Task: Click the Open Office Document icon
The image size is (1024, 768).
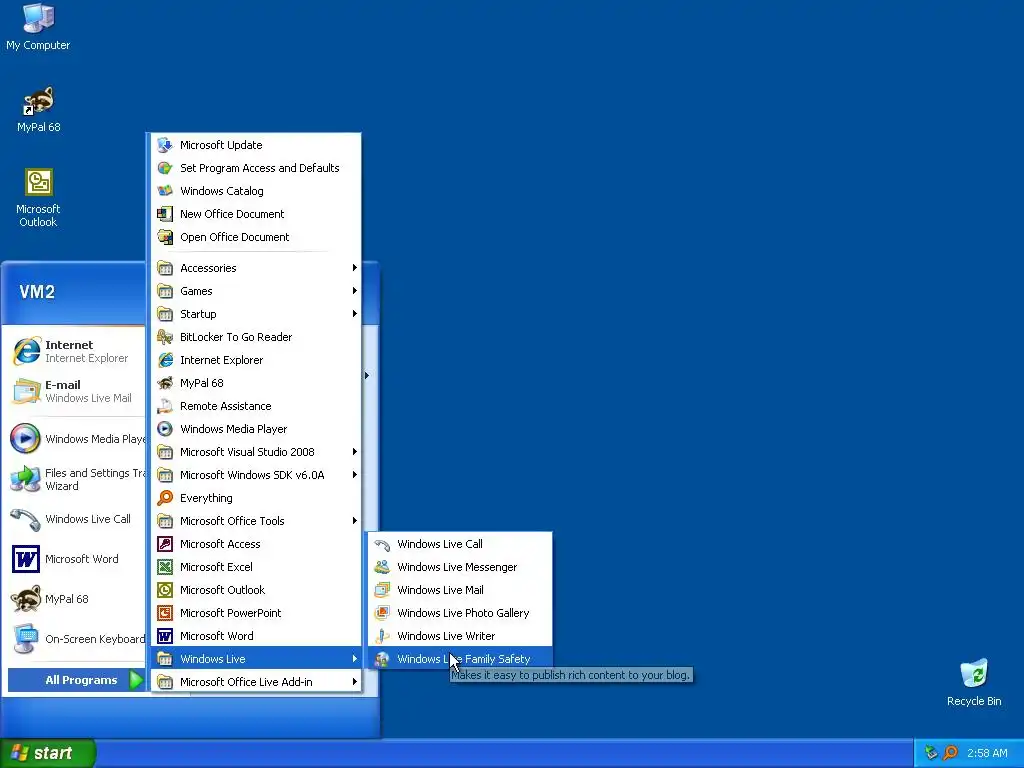Action: [165, 237]
